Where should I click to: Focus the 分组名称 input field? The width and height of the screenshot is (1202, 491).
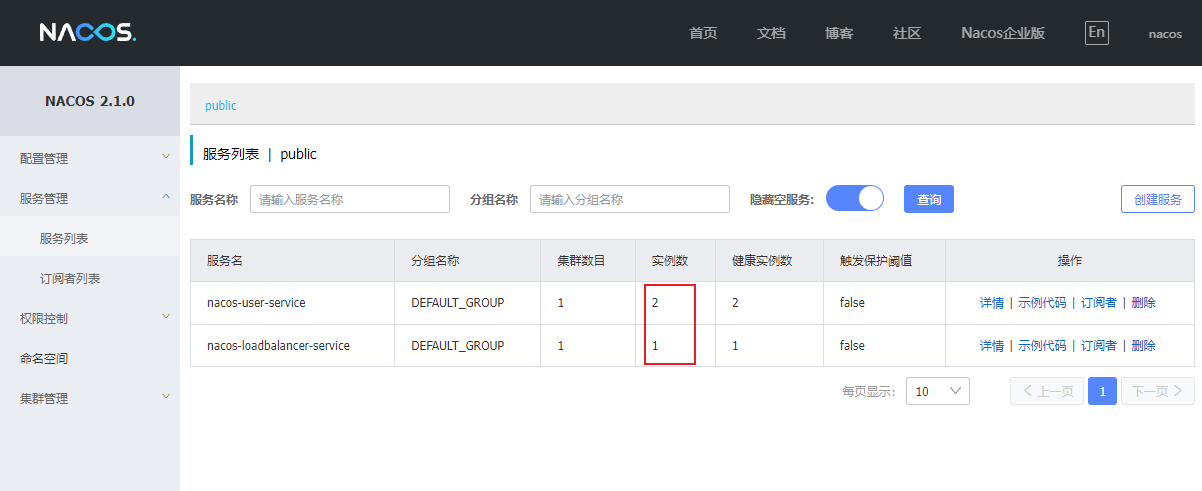[630, 199]
